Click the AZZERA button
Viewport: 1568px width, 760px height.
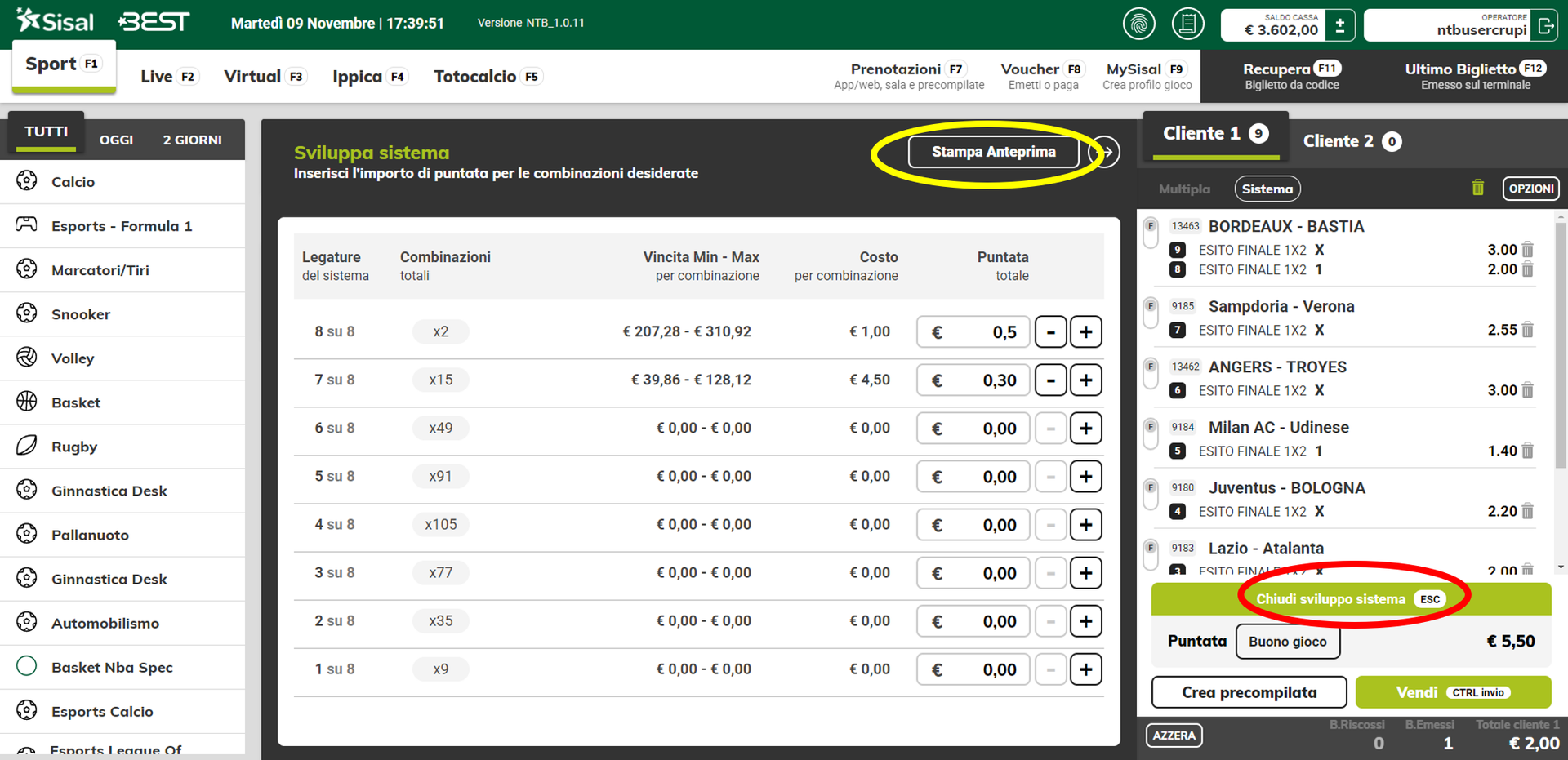point(1174,736)
